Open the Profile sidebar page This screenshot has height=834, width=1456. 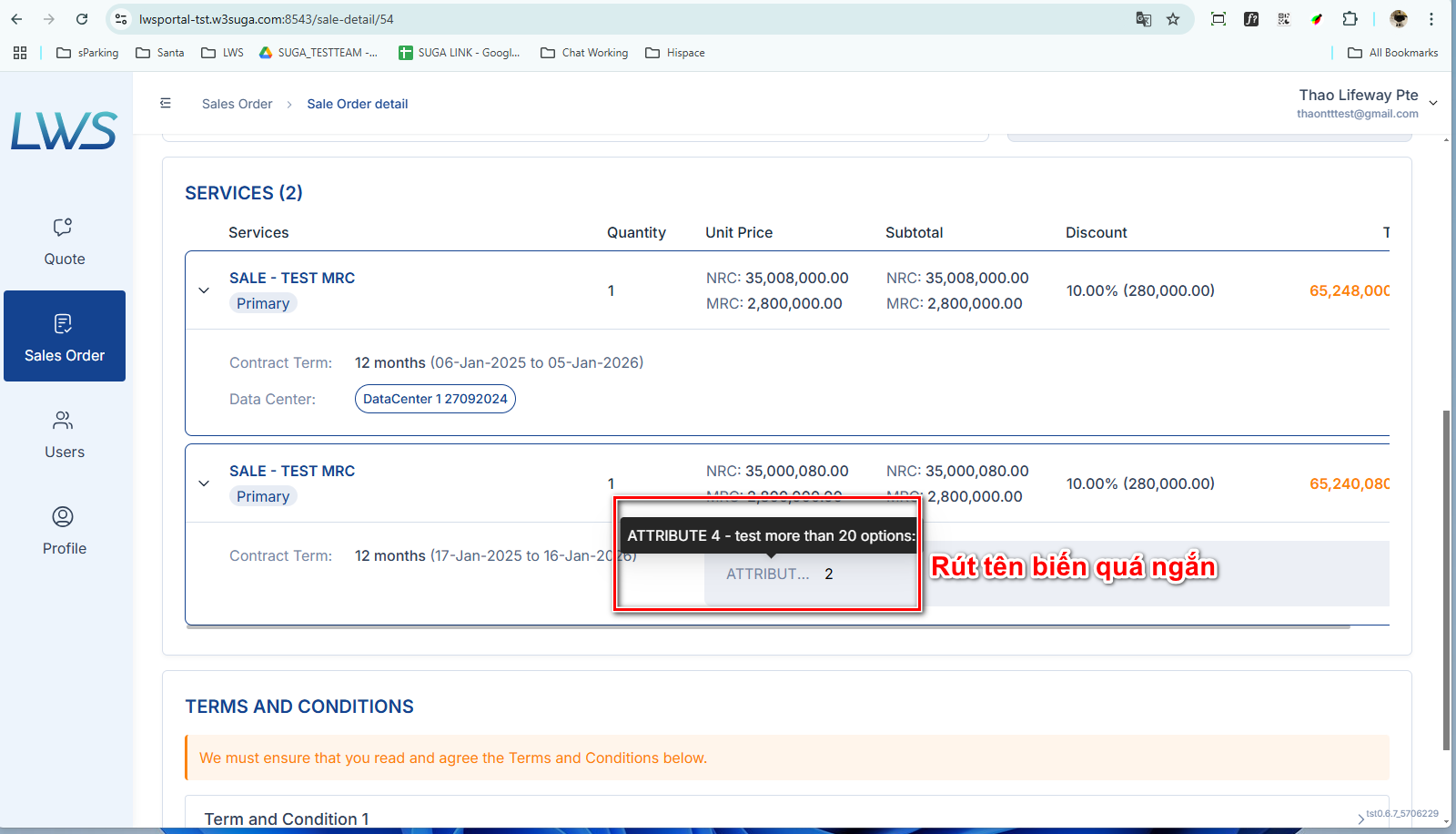pos(65,532)
